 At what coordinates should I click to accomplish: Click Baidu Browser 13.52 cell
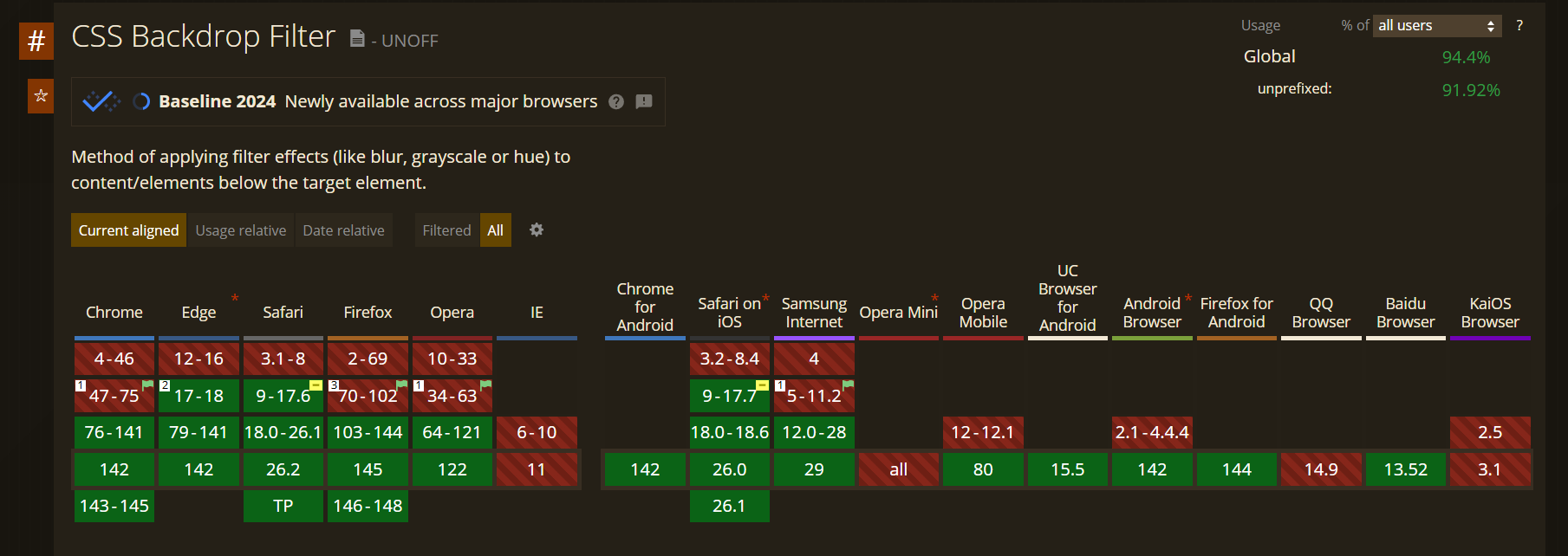coord(1406,469)
